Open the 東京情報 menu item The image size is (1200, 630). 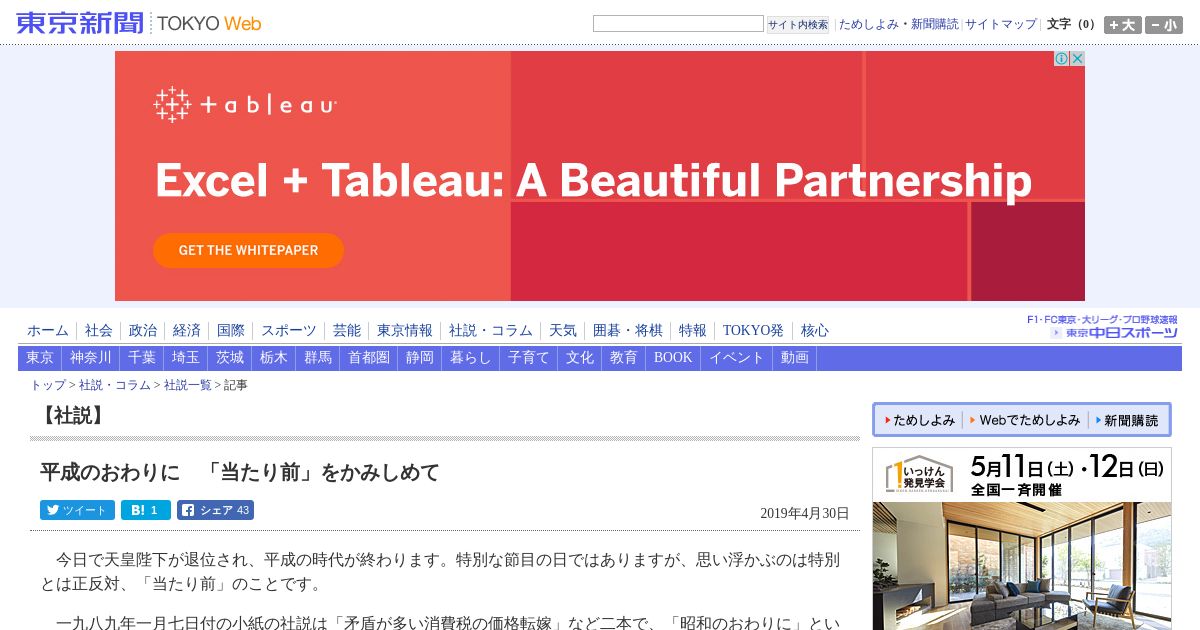pyautogui.click(x=405, y=330)
